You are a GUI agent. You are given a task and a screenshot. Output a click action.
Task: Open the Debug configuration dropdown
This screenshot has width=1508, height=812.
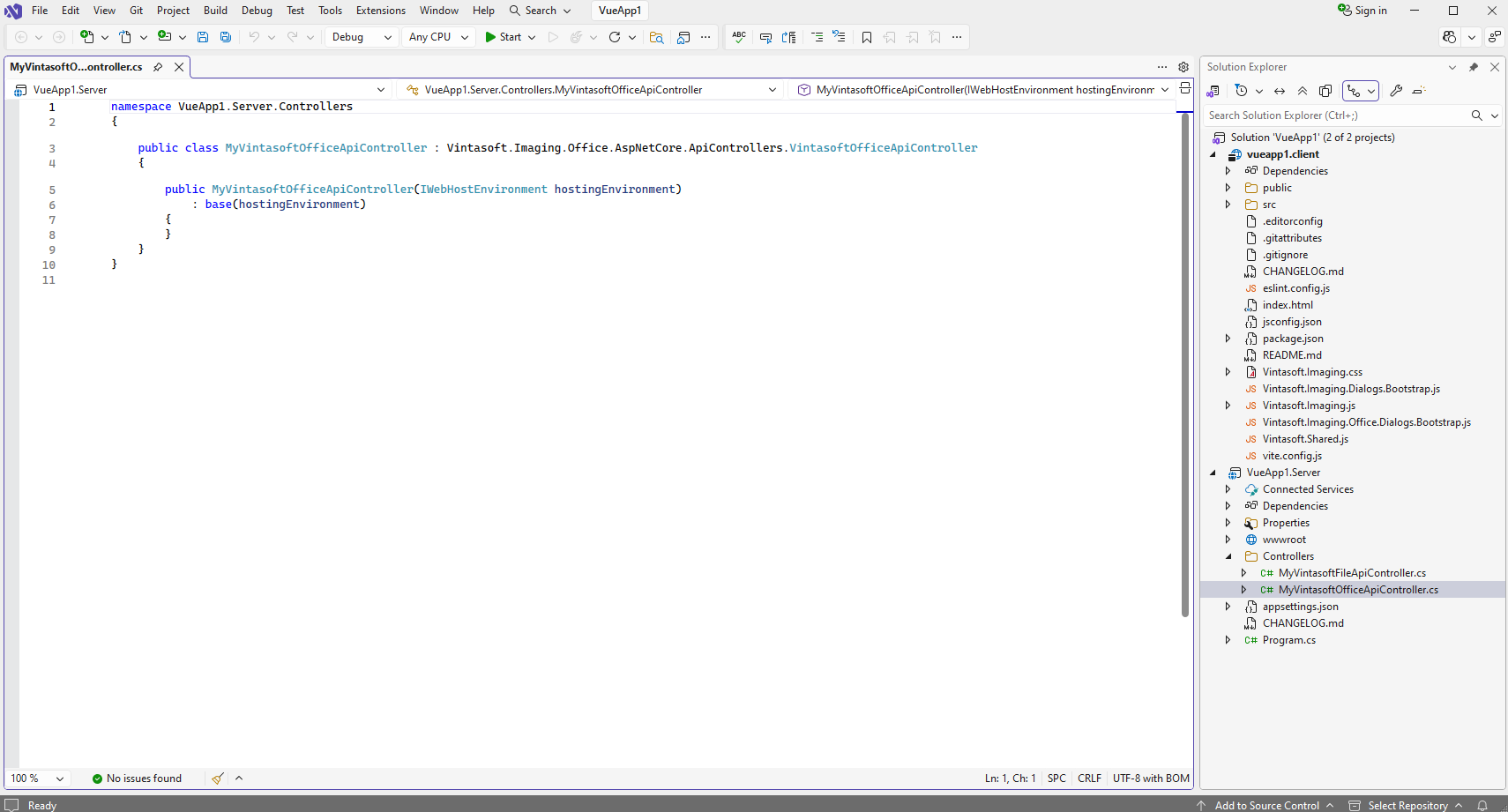pyautogui.click(x=362, y=37)
